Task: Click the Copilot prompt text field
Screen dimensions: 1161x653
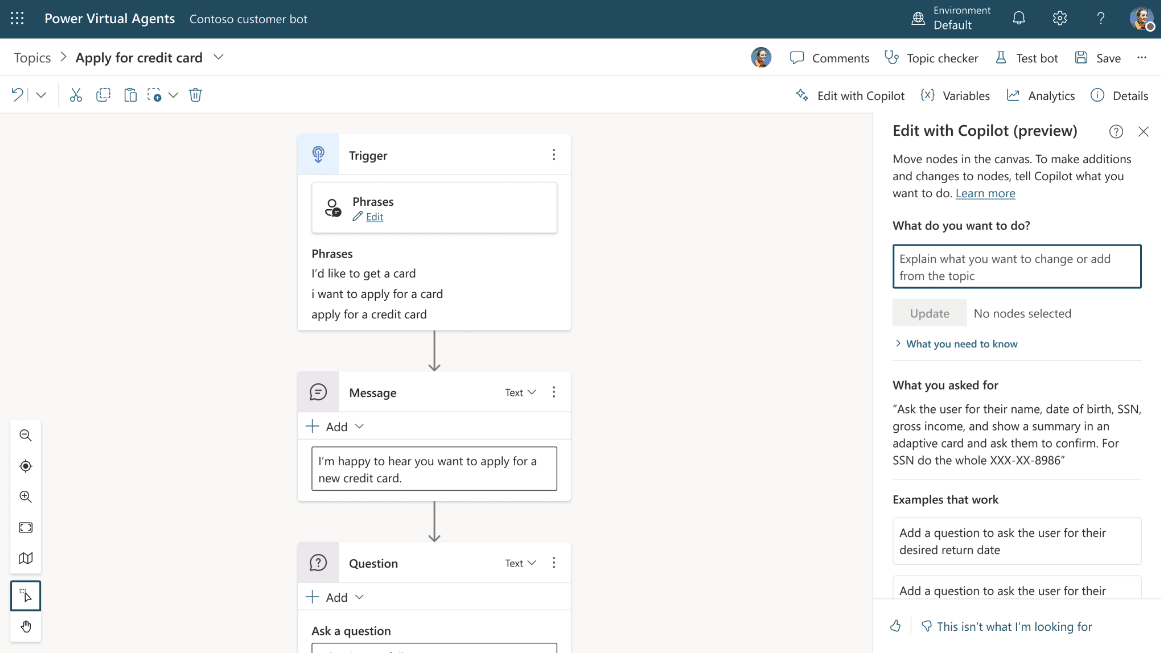Action: (1016, 266)
